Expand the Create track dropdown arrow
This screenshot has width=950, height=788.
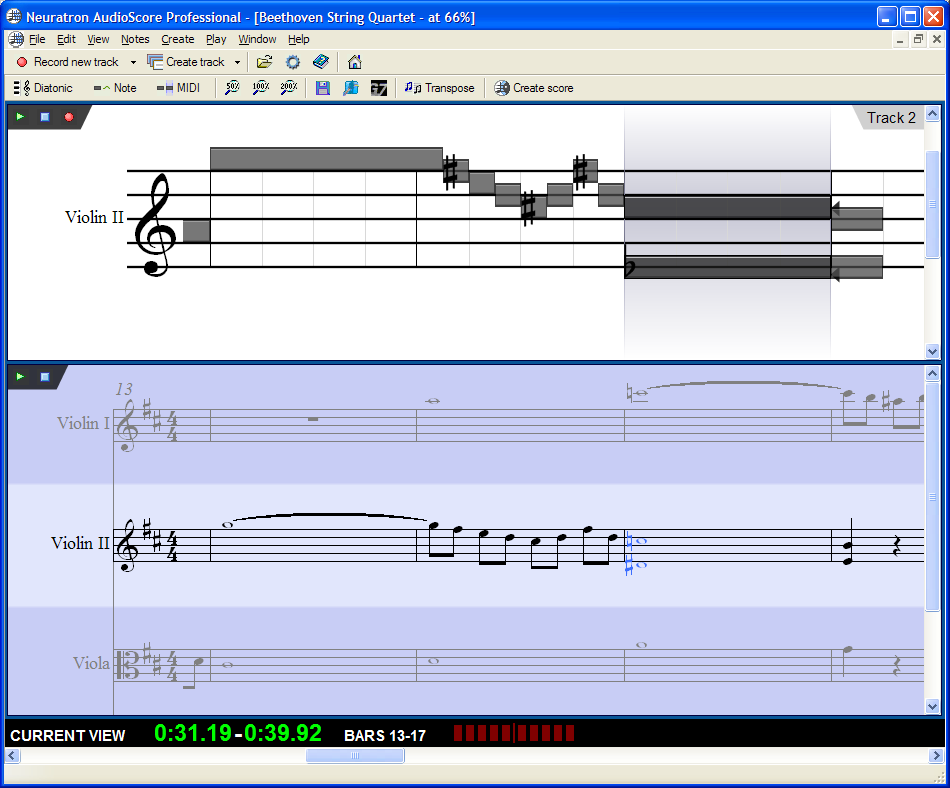tap(237, 62)
